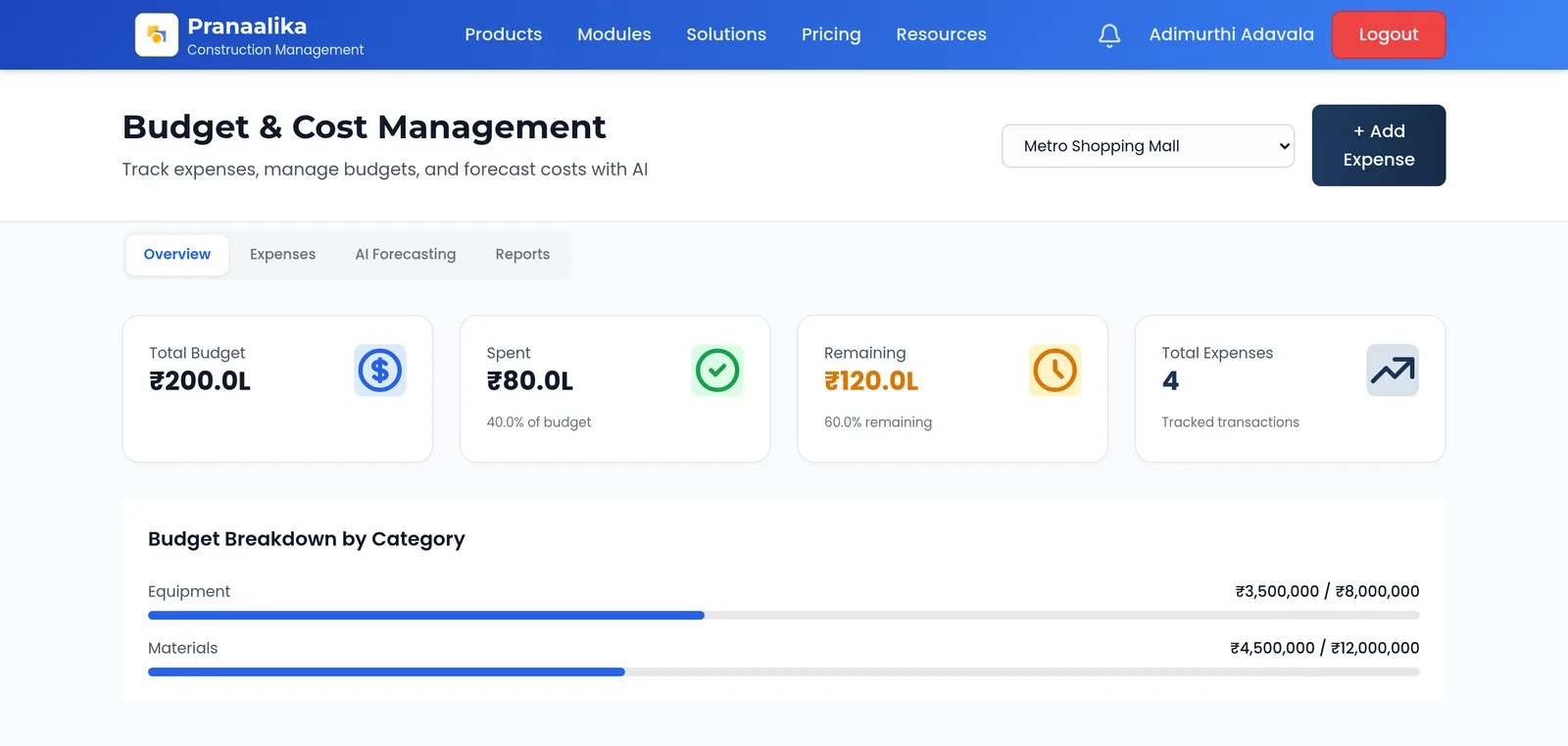Click the 'Construction Management' subtitle
This screenshot has width=1568, height=746.
pyautogui.click(x=275, y=50)
